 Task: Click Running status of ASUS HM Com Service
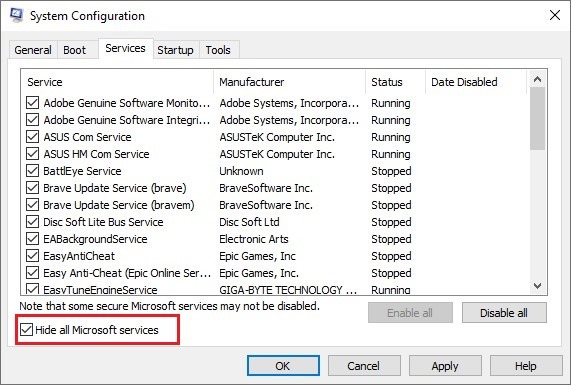(391, 154)
